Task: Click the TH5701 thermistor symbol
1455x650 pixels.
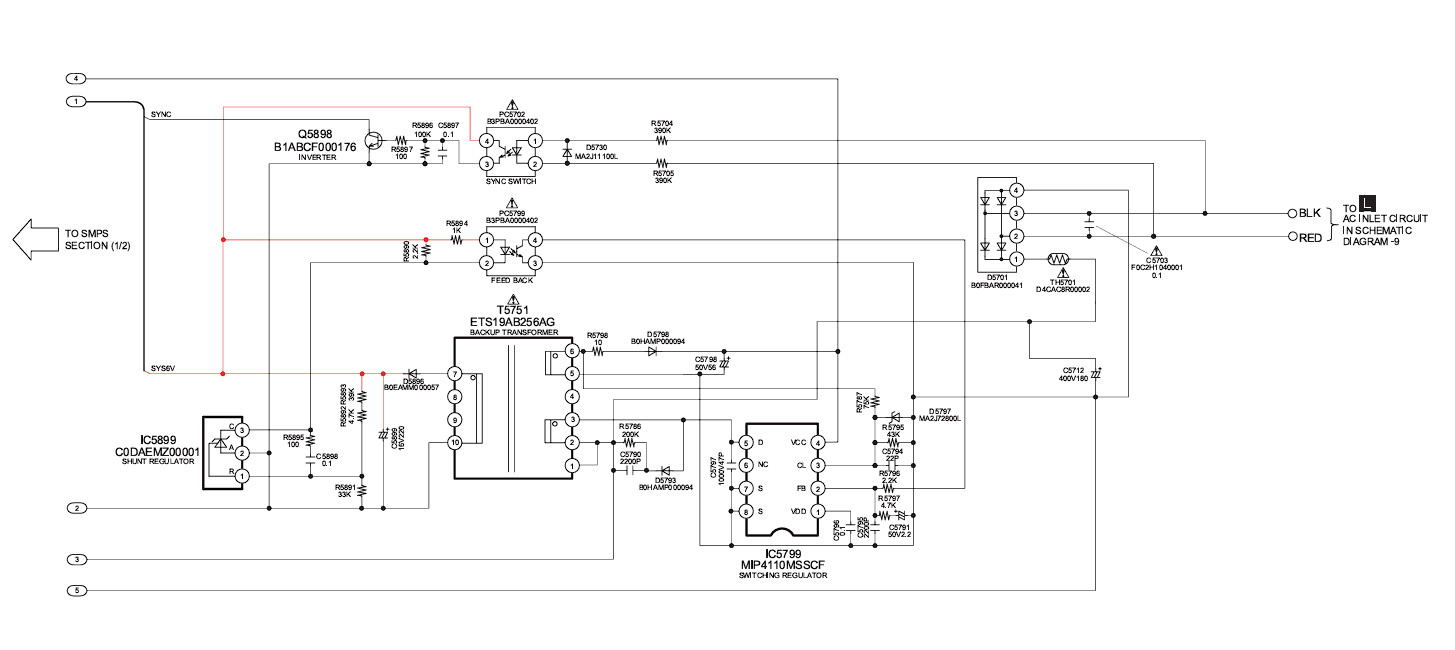Action: click(x=1060, y=260)
